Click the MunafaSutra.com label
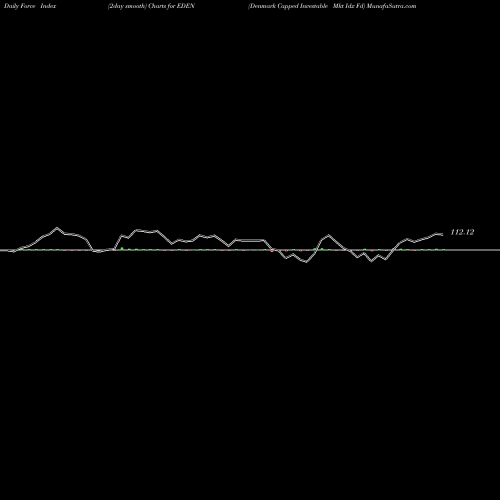500x500 pixels. pyautogui.click(x=391, y=6)
